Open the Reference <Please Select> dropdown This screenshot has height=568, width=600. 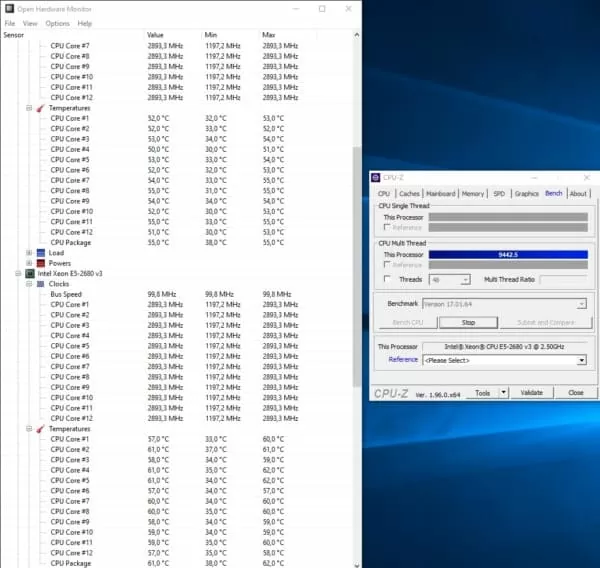click(582, 360)
